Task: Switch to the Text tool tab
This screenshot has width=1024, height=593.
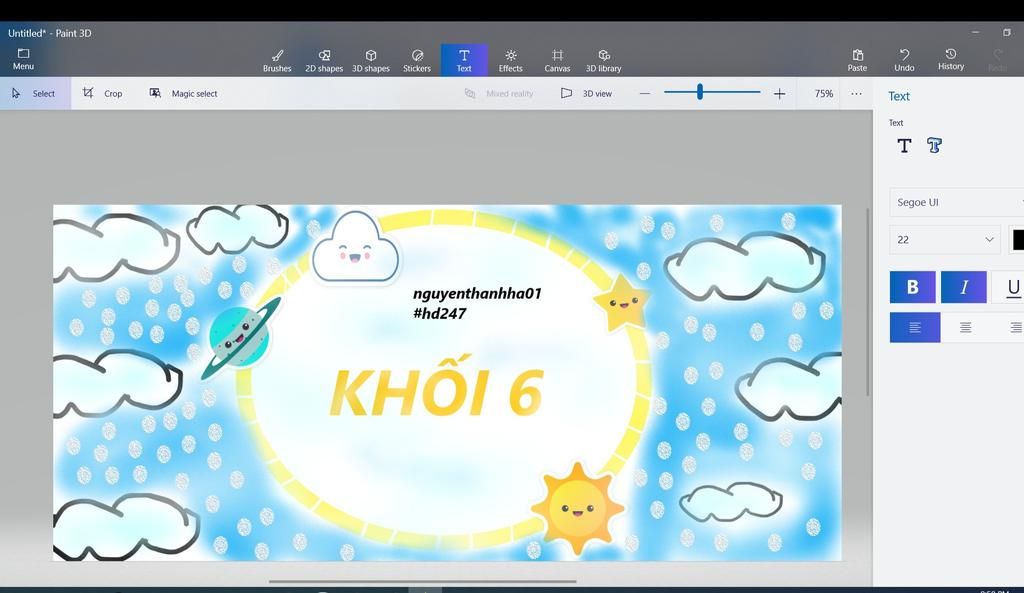Action: pyautogui.click(x=464, y=60)
